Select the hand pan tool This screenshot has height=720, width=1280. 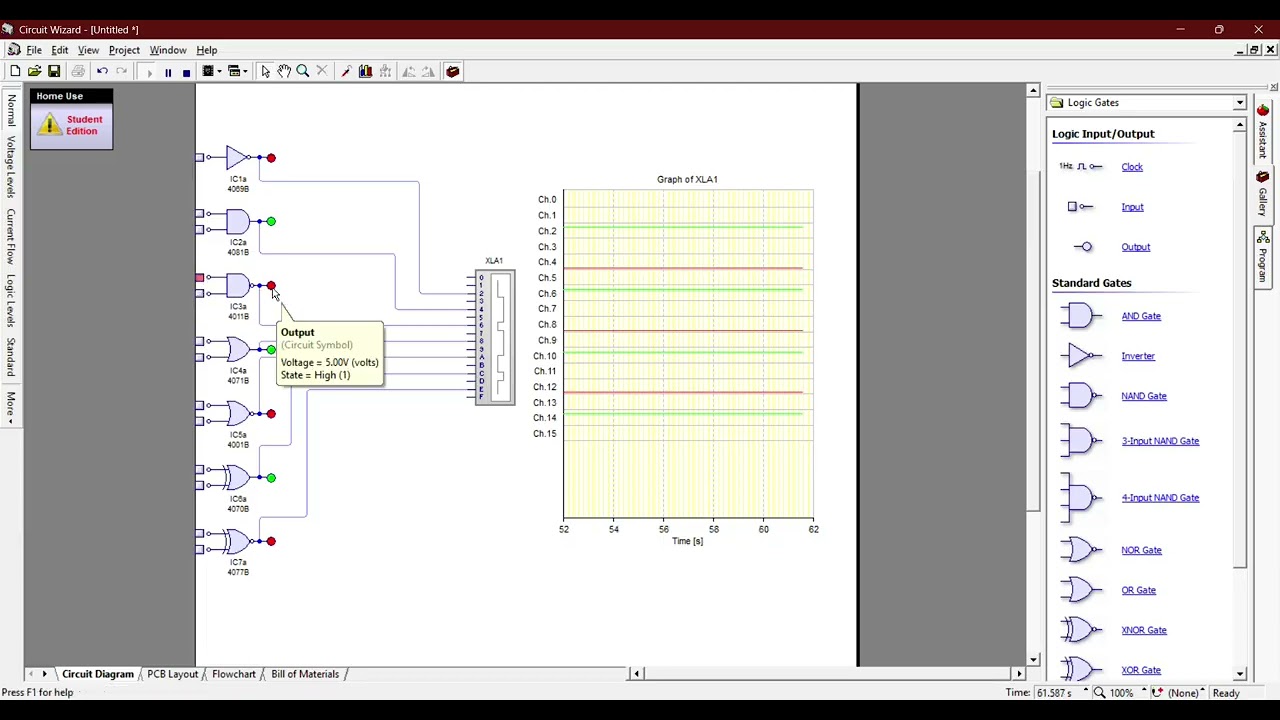tap(284, 71)
